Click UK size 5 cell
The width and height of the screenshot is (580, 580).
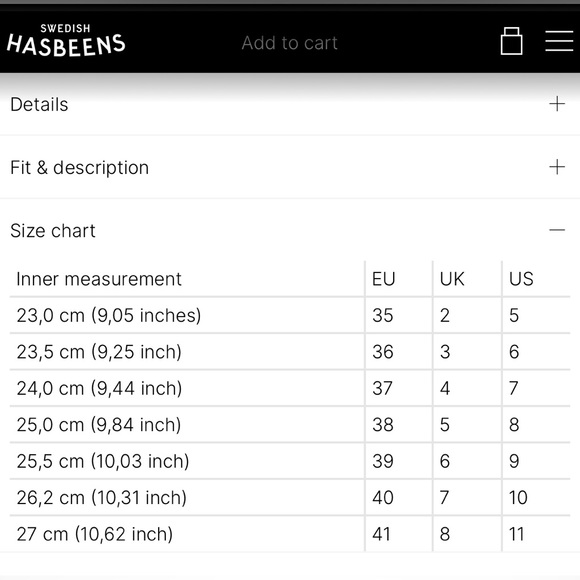[467, 424]
